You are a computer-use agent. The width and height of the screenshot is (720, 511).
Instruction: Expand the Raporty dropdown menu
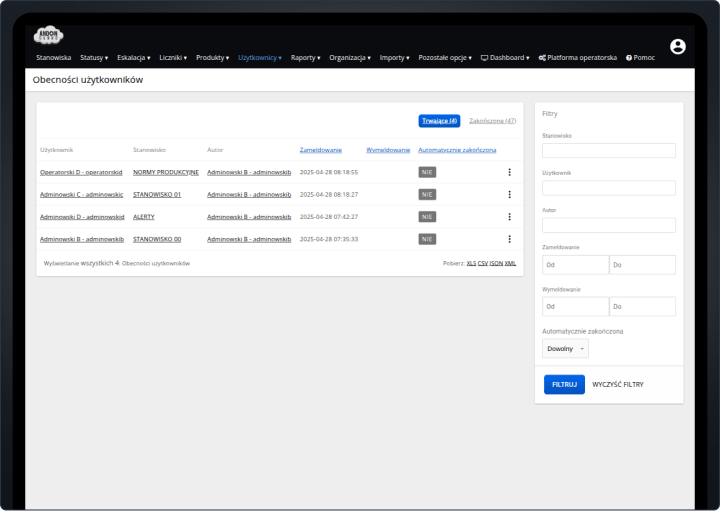305,58
